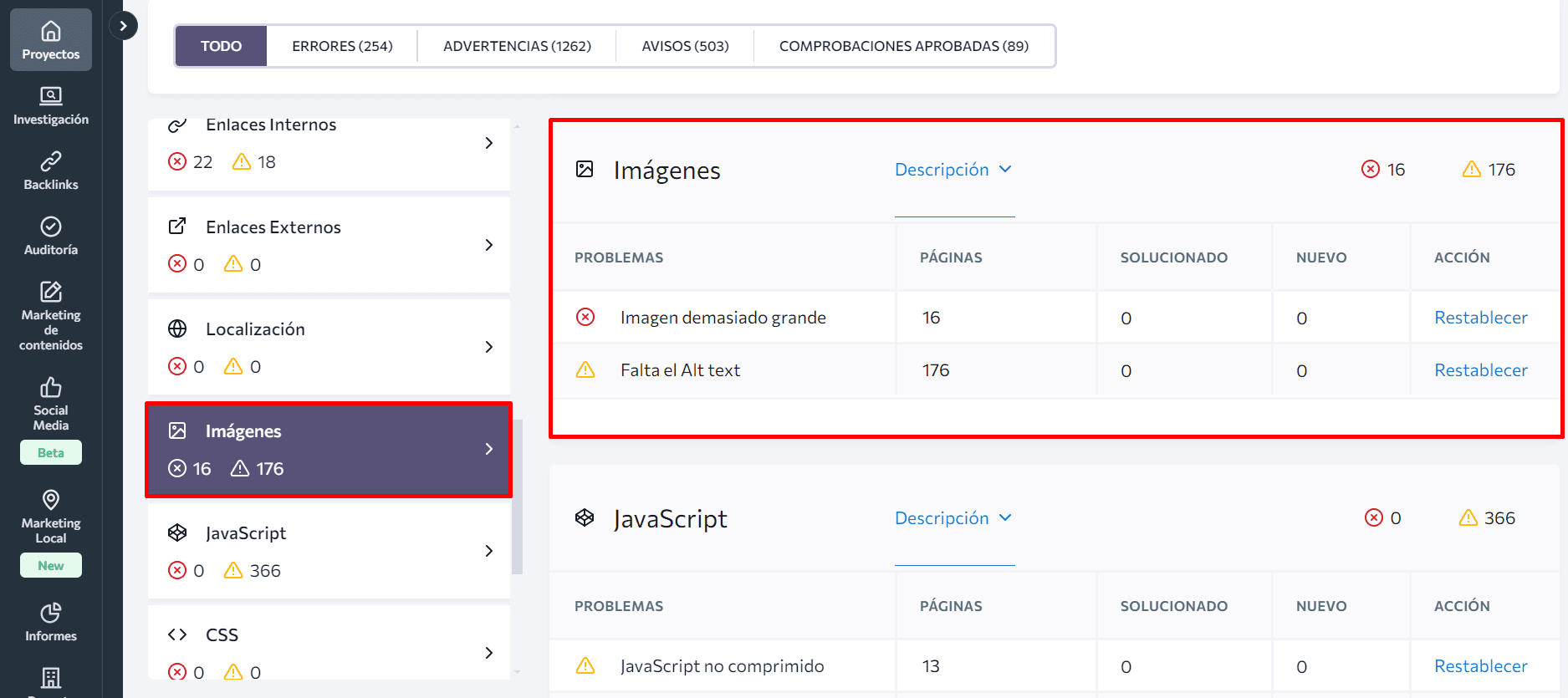Click the Localización globe icon
1568x698 pixels.
[177, 329]
